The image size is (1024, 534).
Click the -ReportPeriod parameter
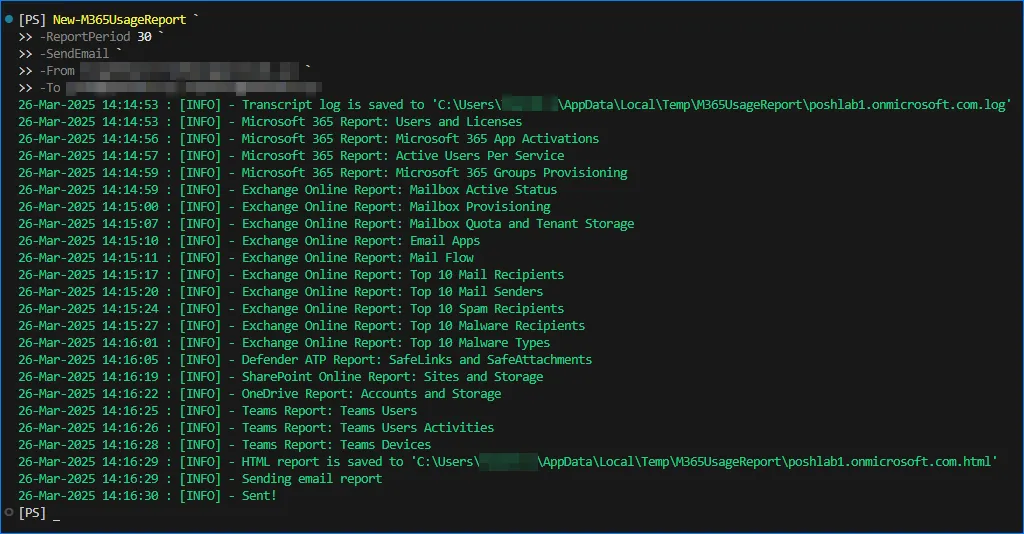point(85,37)
